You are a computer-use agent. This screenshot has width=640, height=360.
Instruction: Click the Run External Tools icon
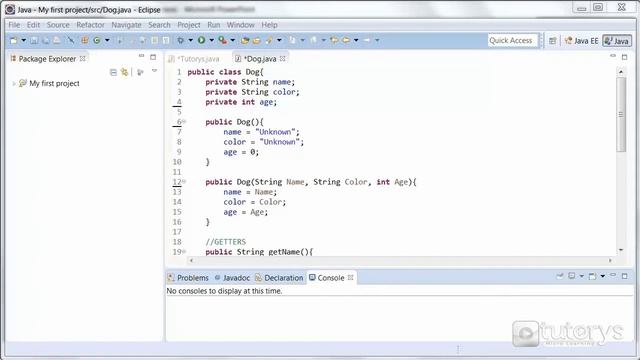pos(222,40)
